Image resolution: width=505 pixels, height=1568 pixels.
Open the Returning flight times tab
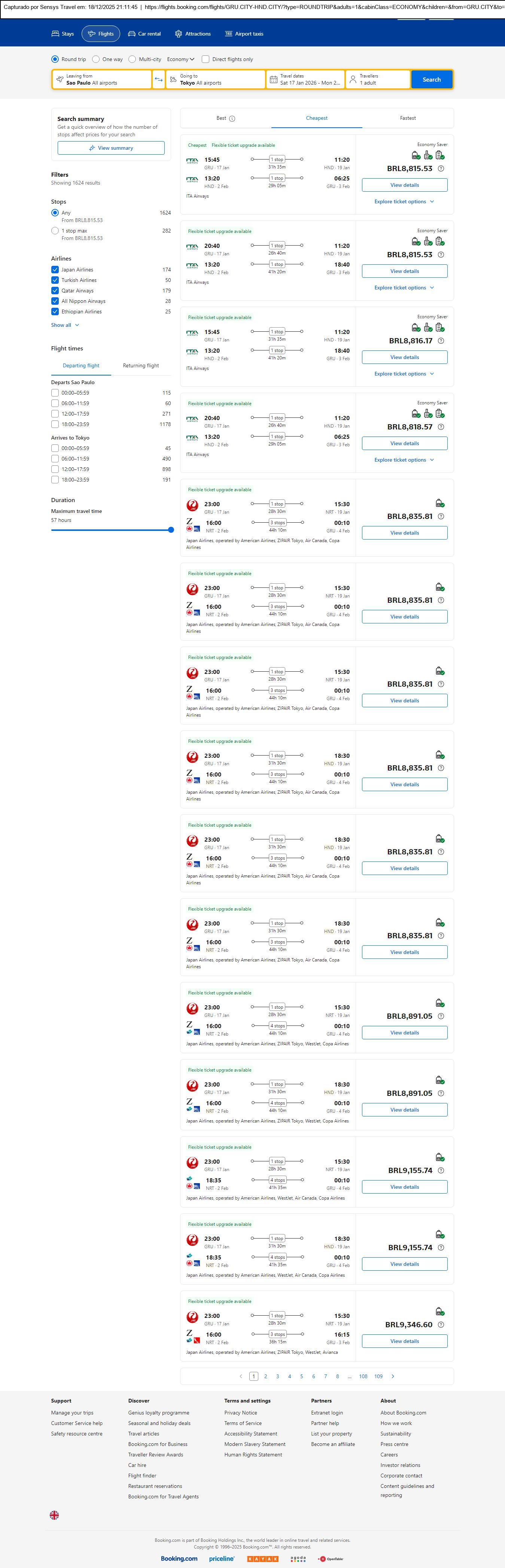pos(140,366)
